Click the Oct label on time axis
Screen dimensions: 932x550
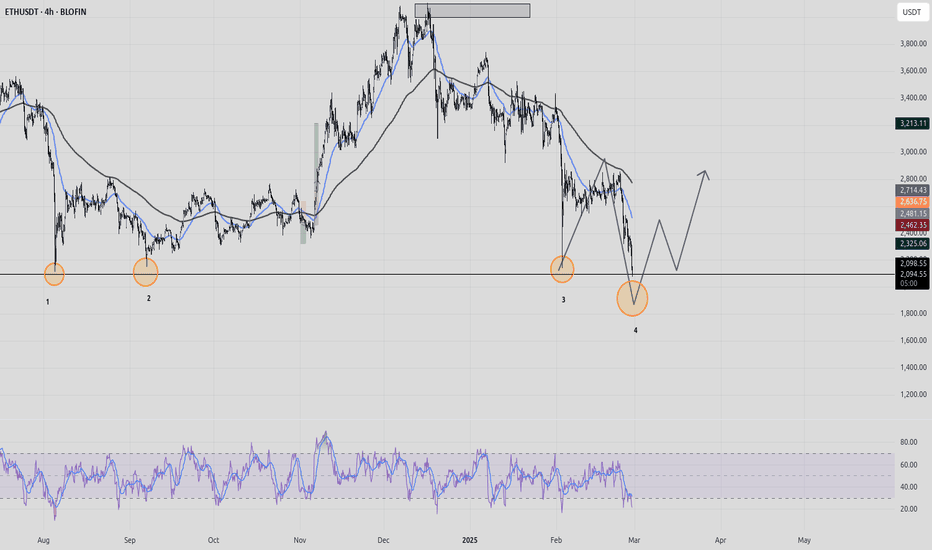(213, 540)
